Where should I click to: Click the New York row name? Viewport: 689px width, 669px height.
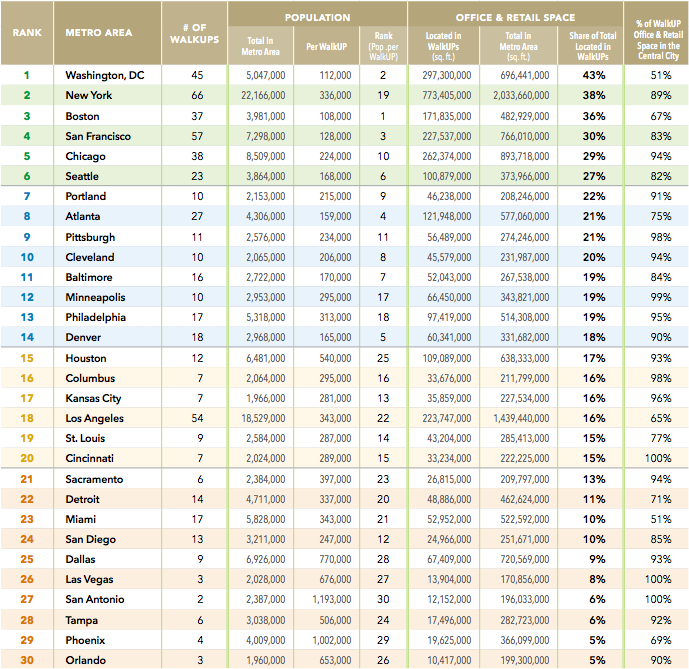click(x=88, y=96)
